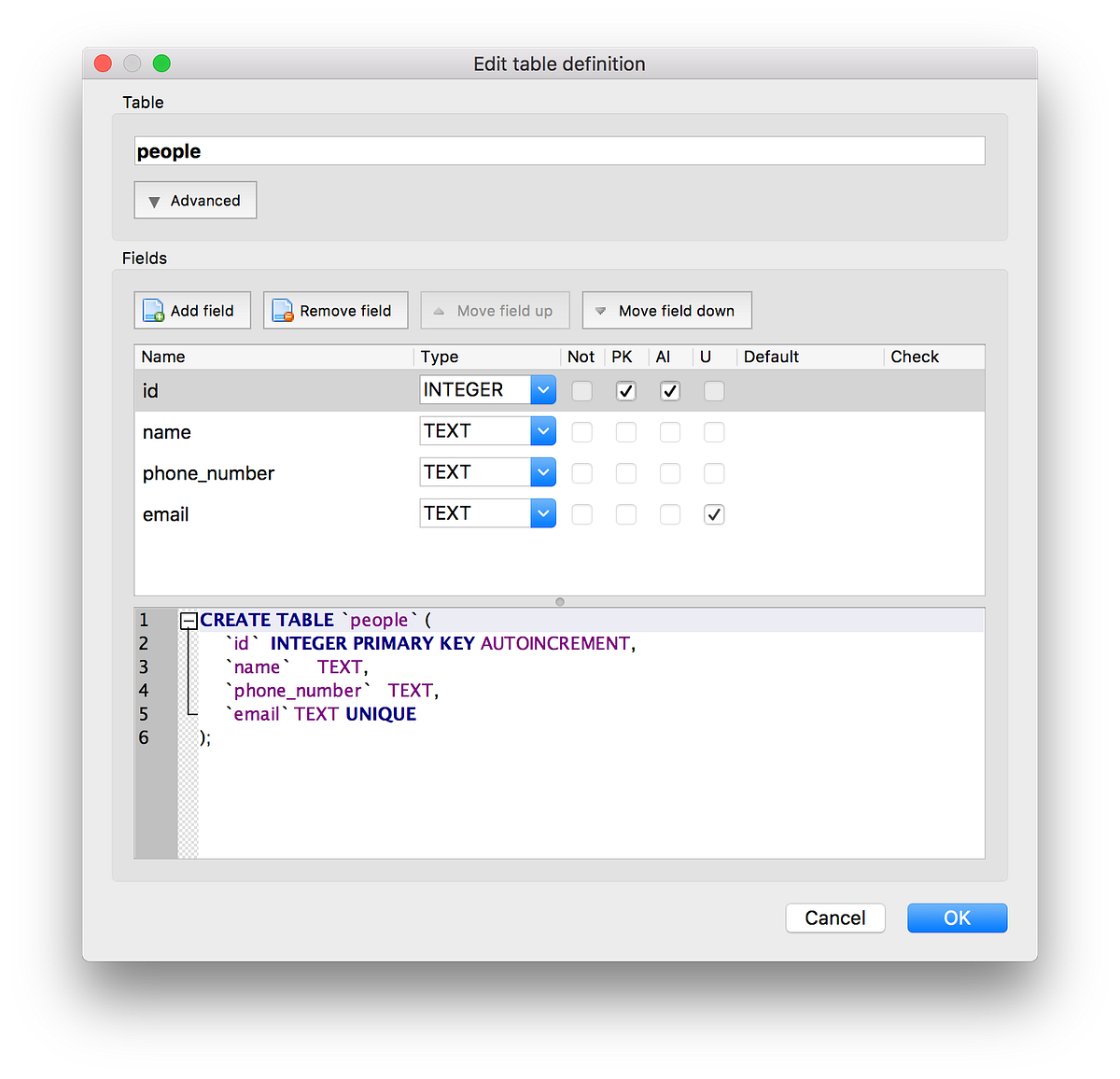Open the type dropdown for name
This screenshot has height=1079, width=1120.
(542, 430)
